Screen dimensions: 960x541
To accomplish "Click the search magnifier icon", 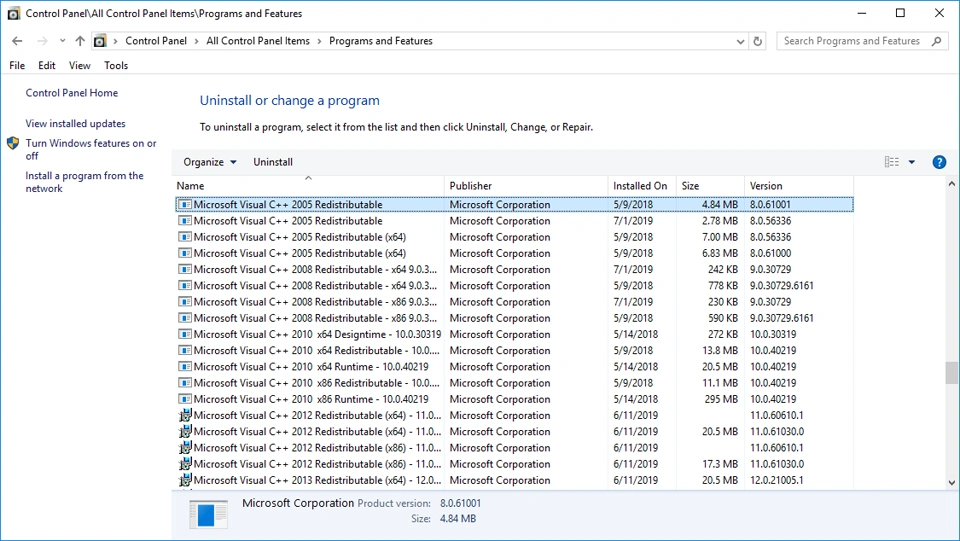I will pyautogui.click(x=937, y=41).
